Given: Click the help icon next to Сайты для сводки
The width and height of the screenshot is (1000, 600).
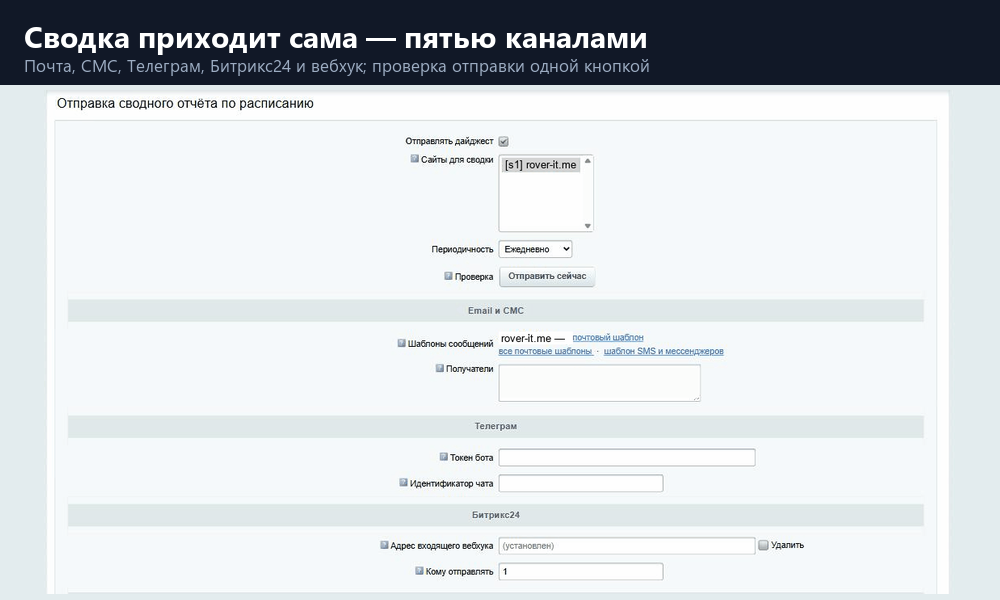Looking at the screenshot, I should (415, 159).
